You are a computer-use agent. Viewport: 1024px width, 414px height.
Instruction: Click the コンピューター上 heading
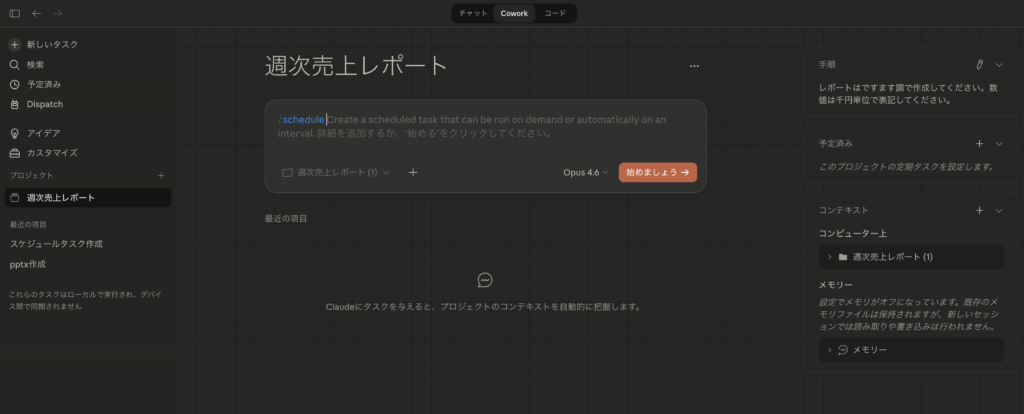[852, 233]
